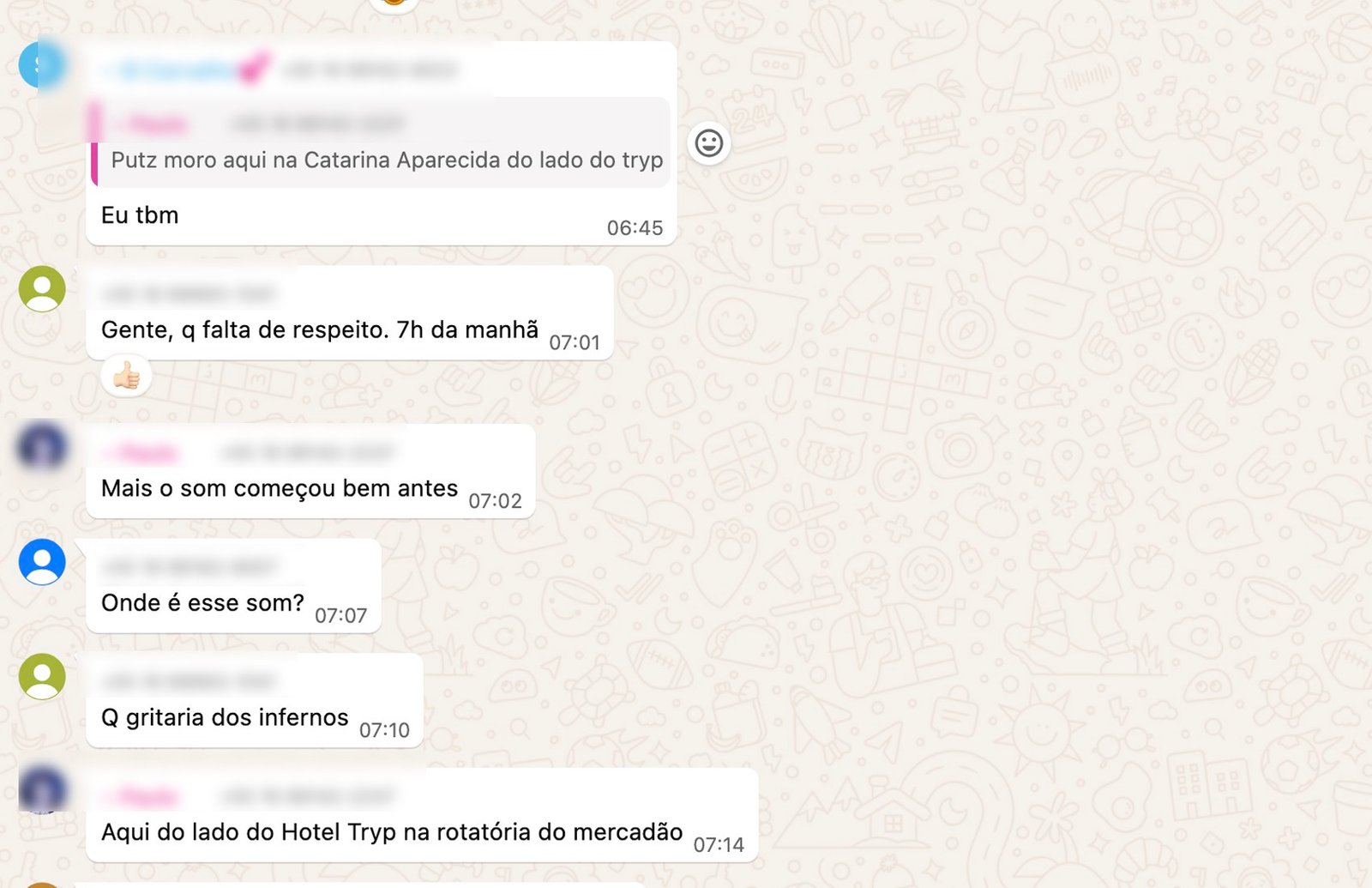Open green avatar beside 'Q gritaria dos infernos'

(42, 676)
